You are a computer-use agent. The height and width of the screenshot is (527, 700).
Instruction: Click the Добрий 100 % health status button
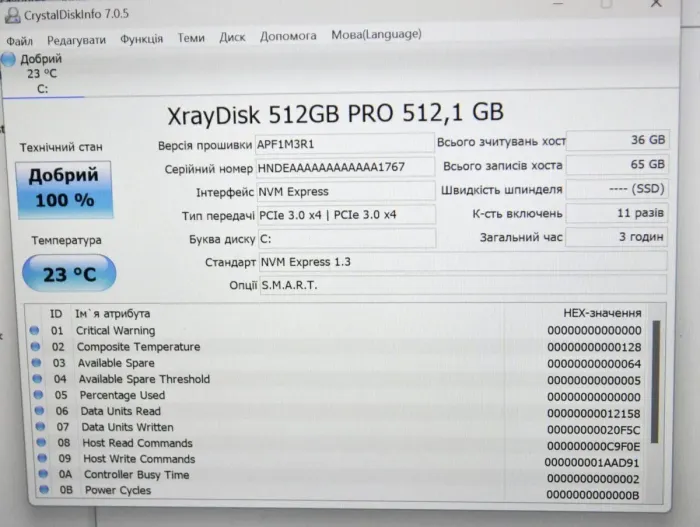coord(62,187)
